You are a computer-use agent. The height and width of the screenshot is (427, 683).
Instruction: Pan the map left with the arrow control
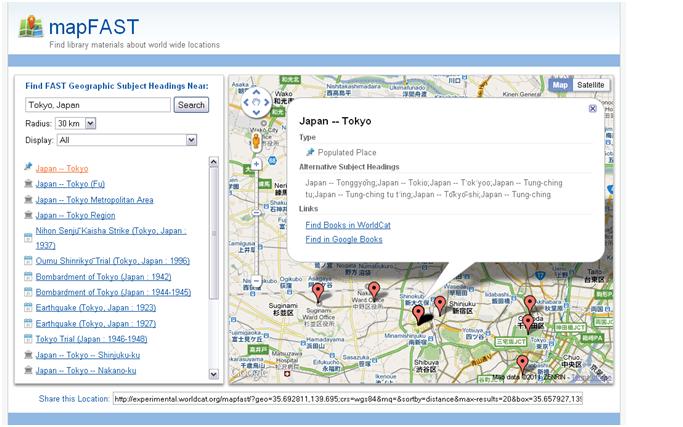[x=246, y=102]
